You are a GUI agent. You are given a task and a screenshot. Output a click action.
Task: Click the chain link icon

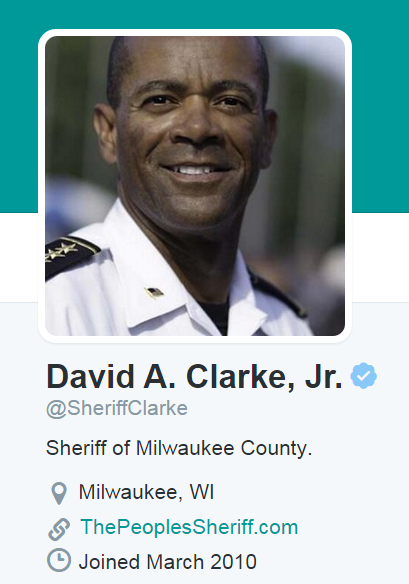[x=59, y=529]
